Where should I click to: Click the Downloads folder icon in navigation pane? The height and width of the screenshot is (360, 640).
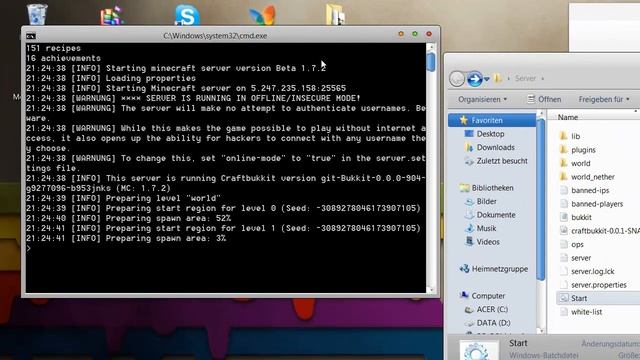(x=469, y=147)
